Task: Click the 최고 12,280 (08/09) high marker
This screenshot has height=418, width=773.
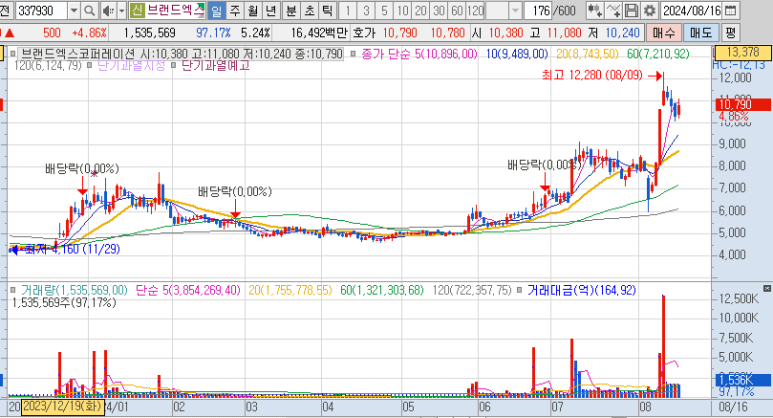Action: pos(601,75)
